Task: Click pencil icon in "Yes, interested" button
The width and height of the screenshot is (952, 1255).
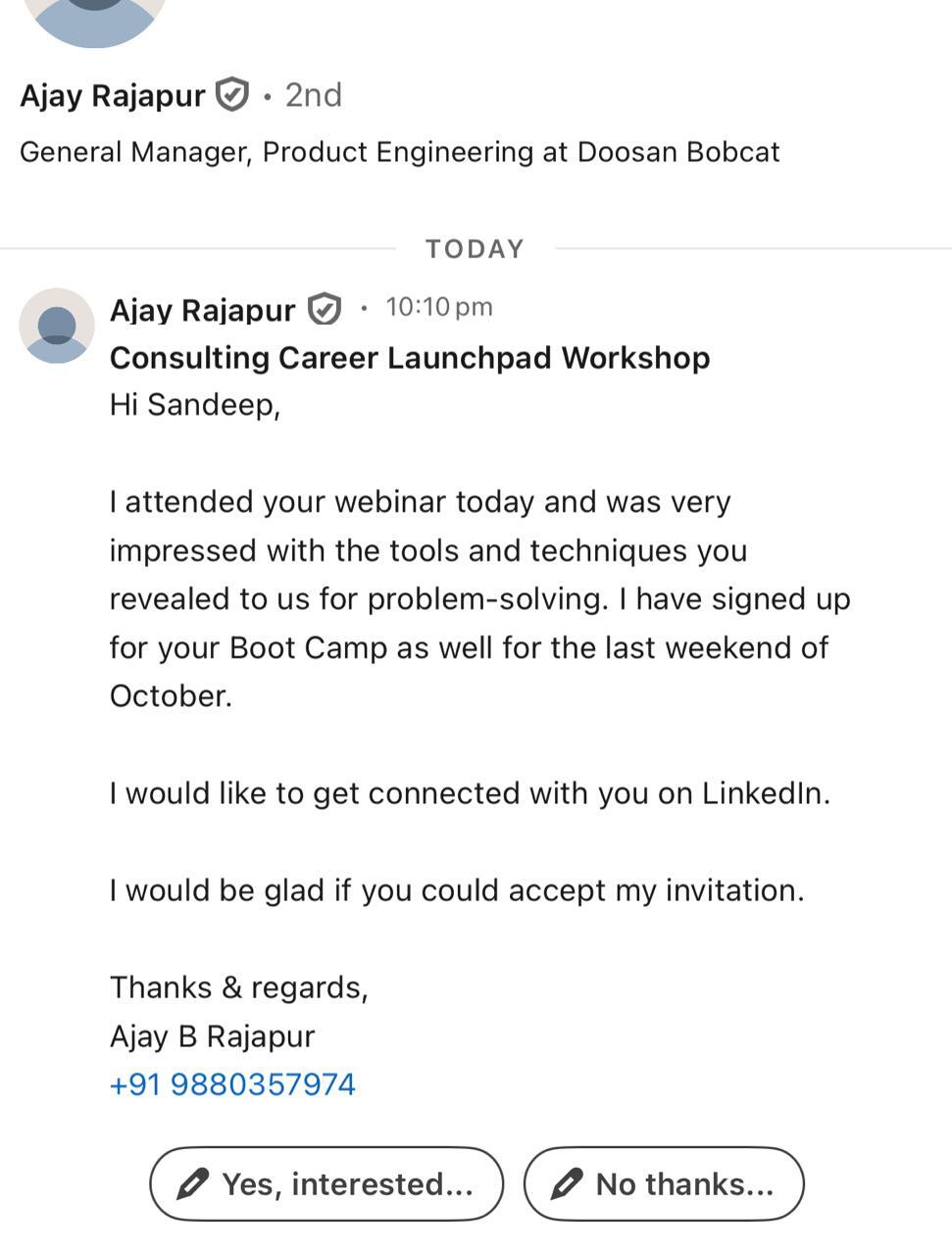Action: [x=192, y=1184]
